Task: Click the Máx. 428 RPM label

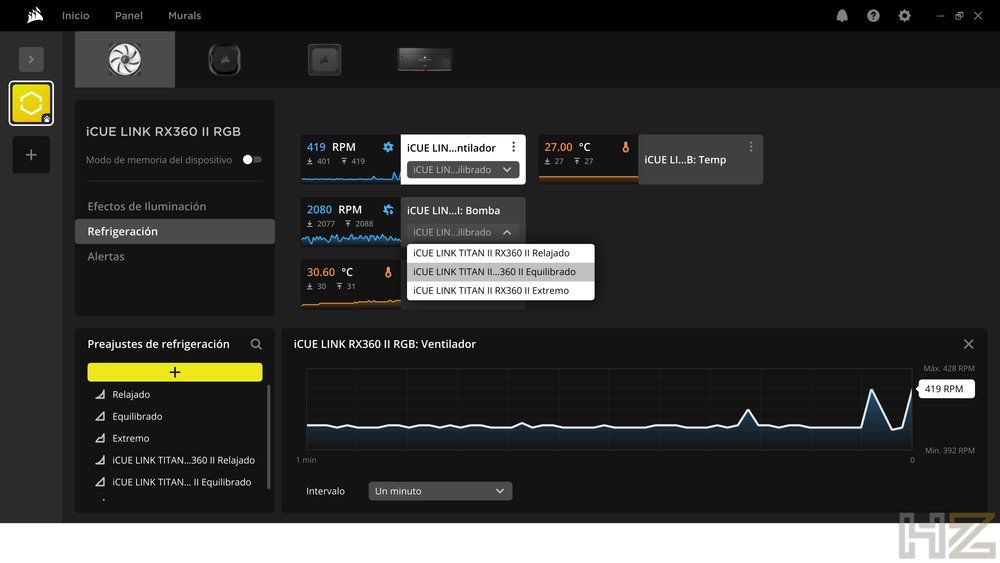Action: point(949,369)
